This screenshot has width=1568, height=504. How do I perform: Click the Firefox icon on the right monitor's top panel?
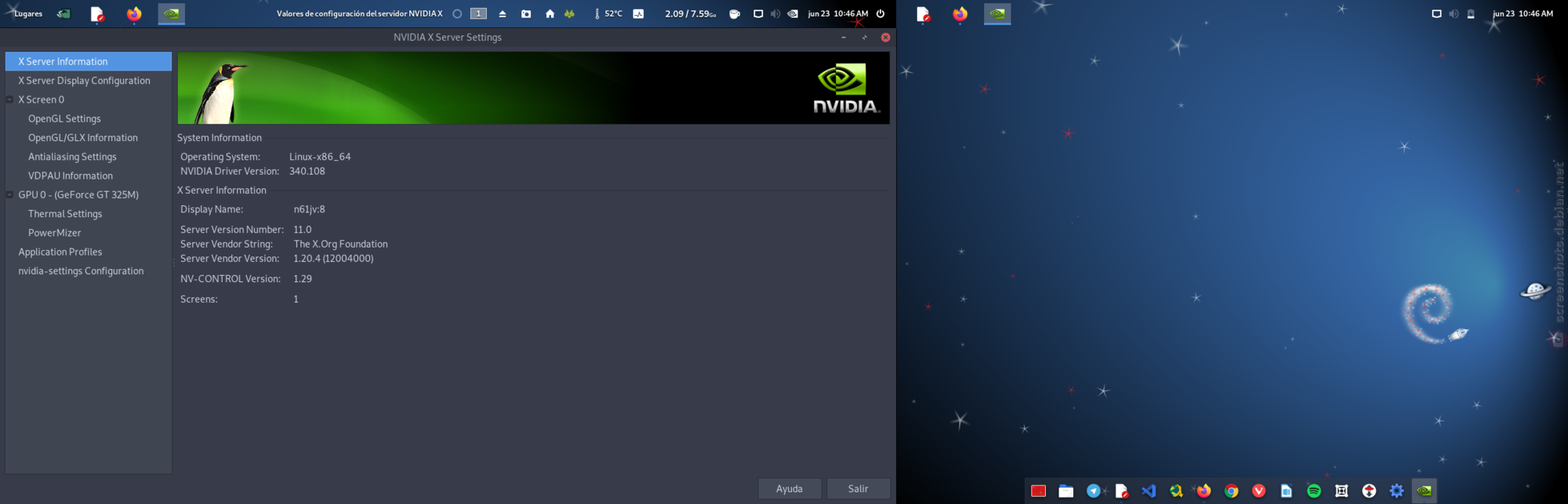960,14
